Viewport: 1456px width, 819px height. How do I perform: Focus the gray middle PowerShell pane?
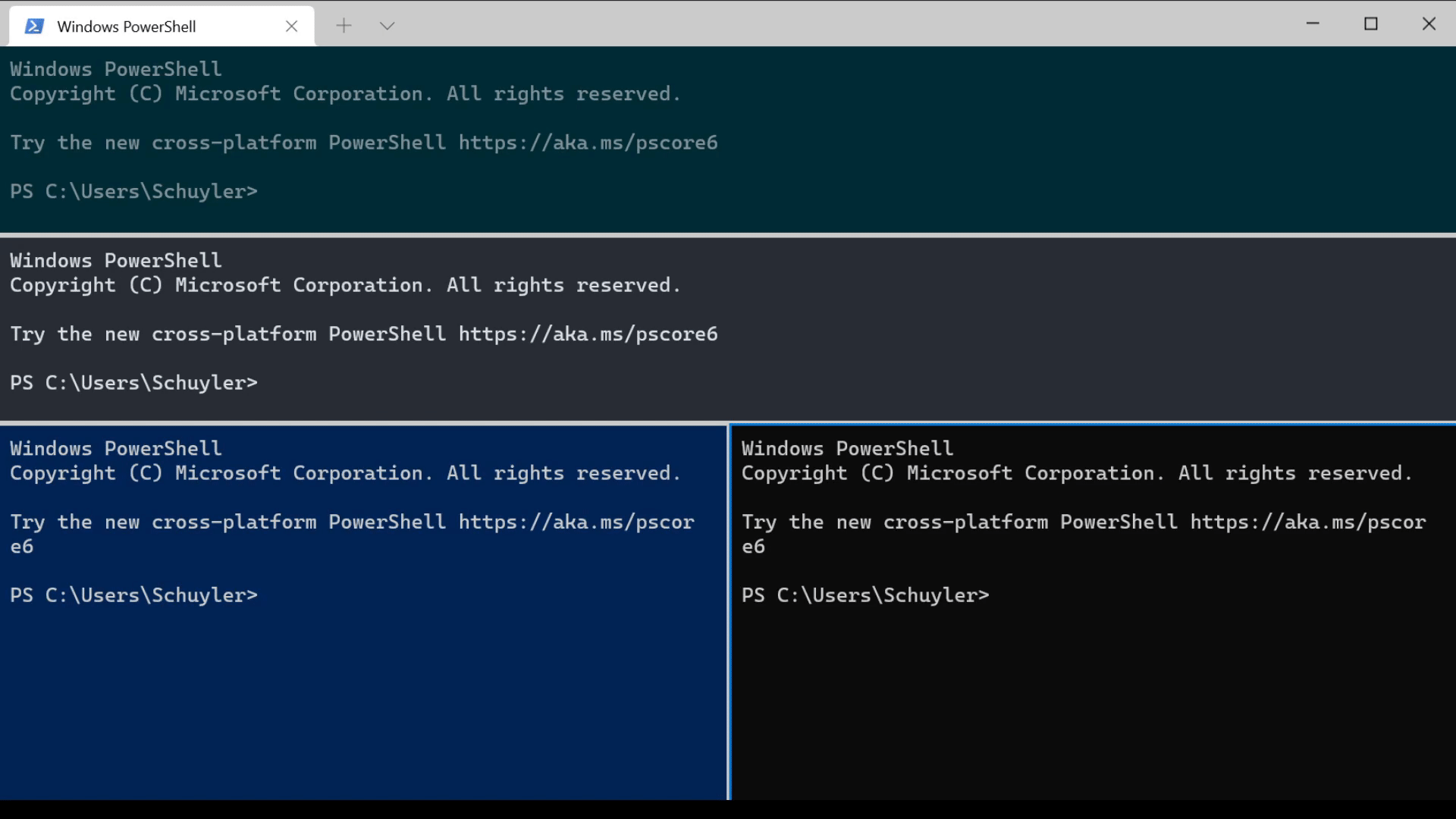[728, 329]
